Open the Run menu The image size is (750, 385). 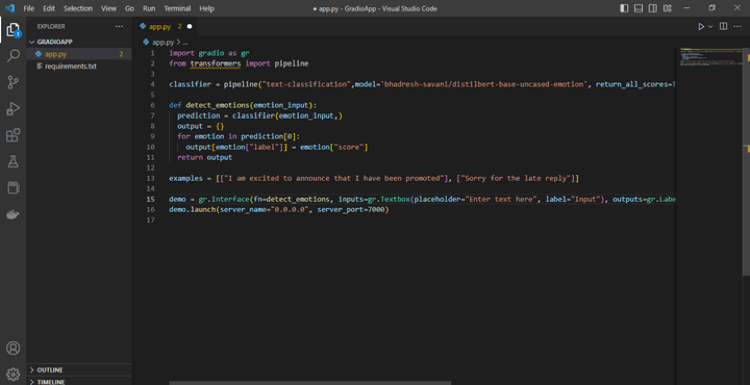click(x=149, y=9)
